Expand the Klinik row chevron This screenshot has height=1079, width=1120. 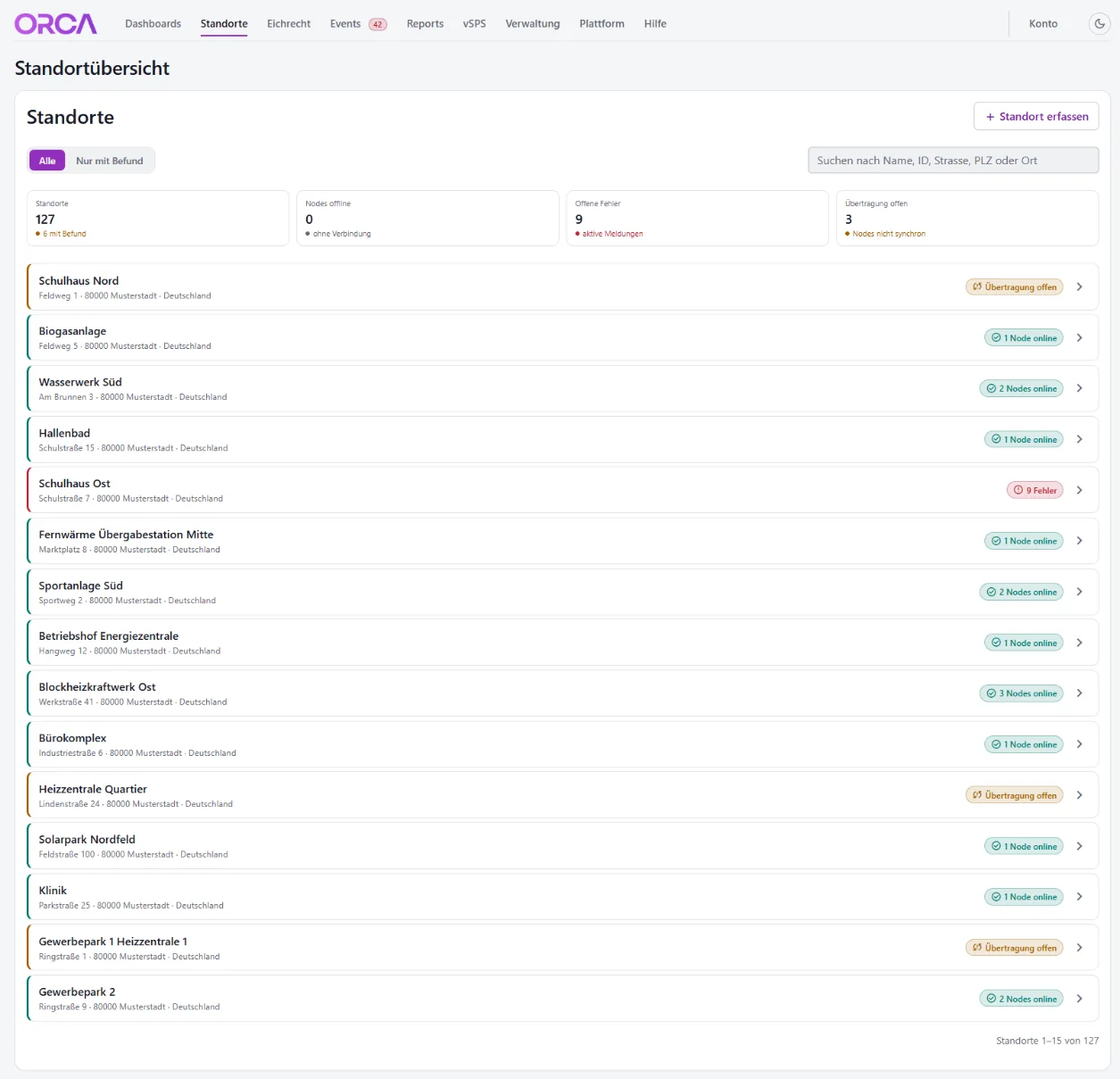tap(1080, 897)
